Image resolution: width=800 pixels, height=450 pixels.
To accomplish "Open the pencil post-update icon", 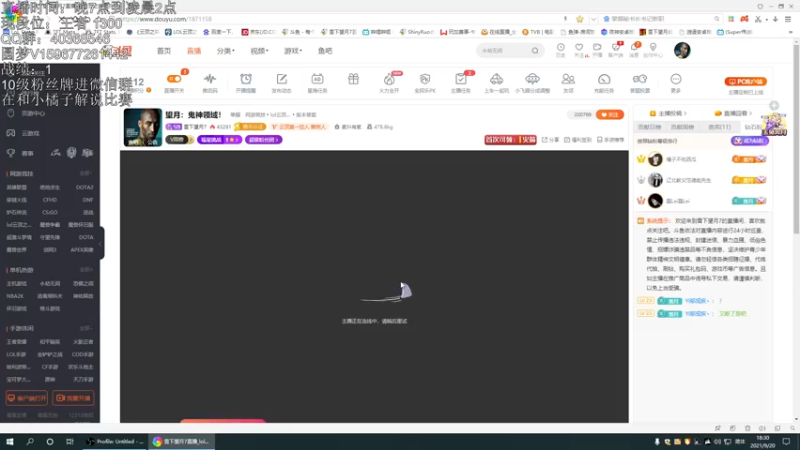I will (x=282, y=79).
